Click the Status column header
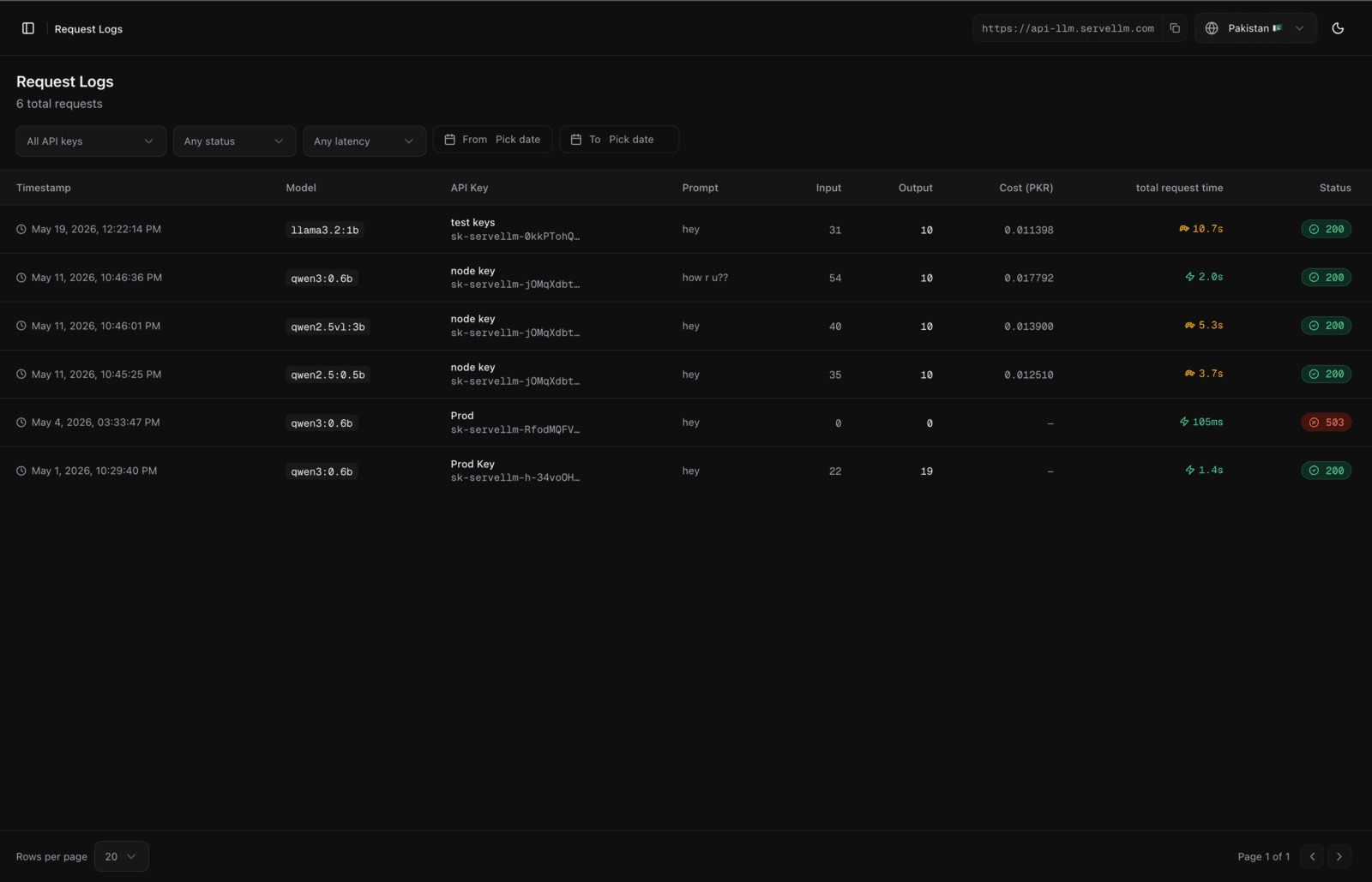The image size is (1372, 882). pos(1335,188)
